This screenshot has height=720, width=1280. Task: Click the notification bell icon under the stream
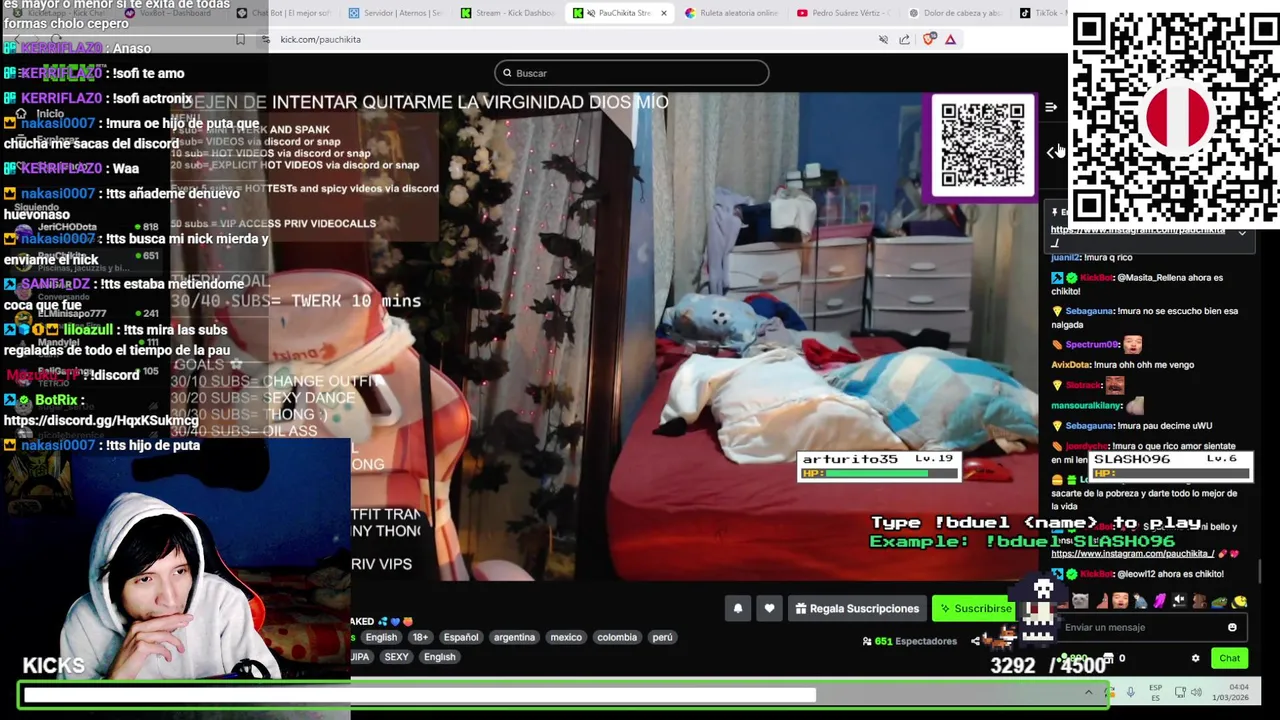click(x=738, y=608)
